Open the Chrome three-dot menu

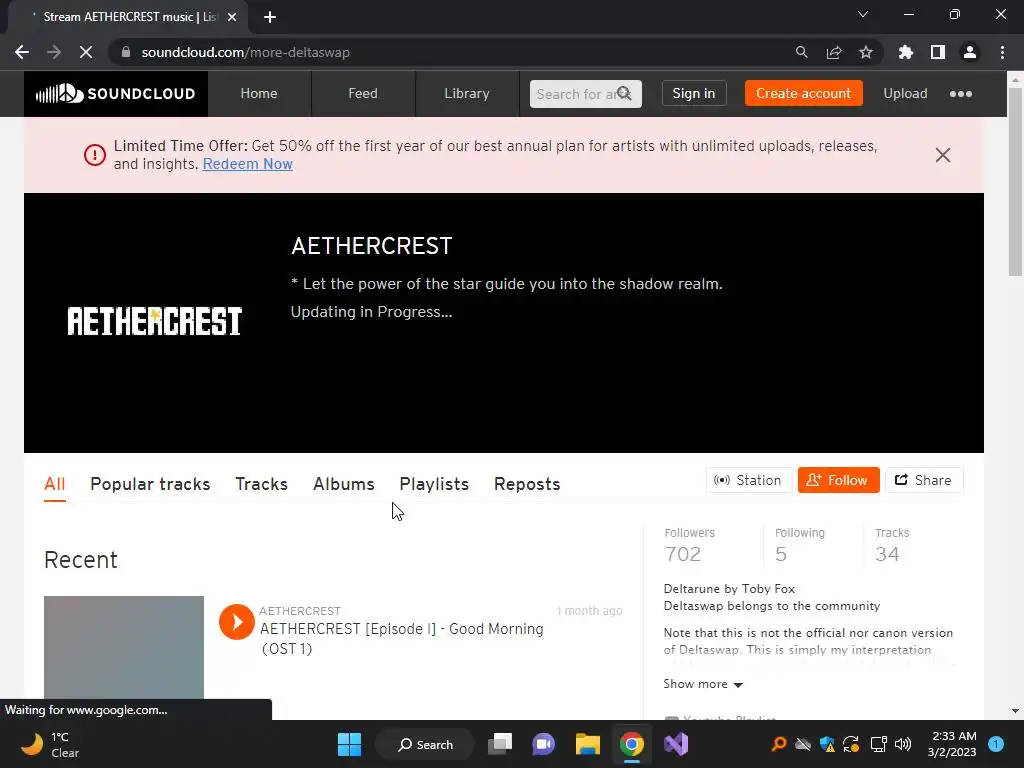point(1002,52)
